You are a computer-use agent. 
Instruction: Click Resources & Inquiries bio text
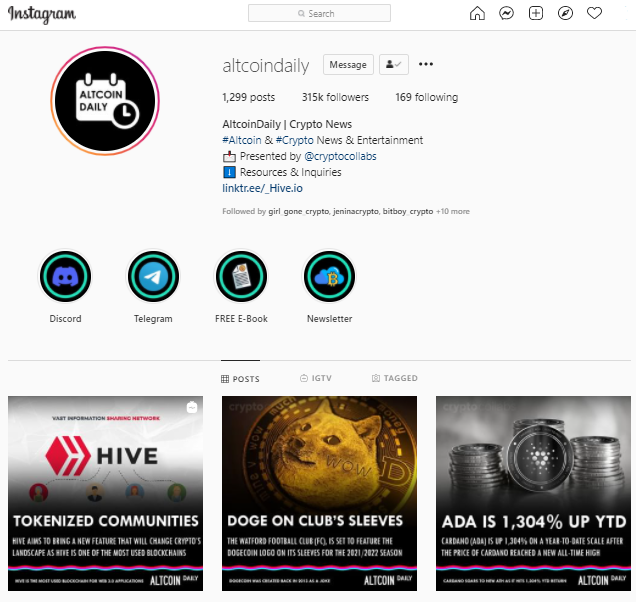[x=290, y=172]
